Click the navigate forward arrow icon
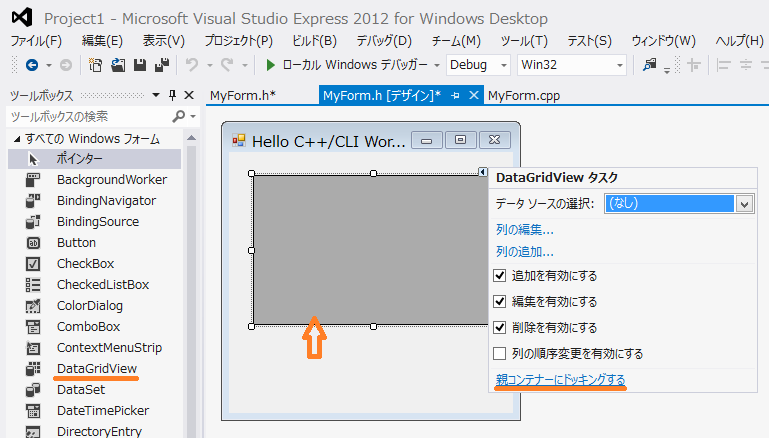Image resolution: width=769 pixels, height=438 pixels. (x=66, y=65)
